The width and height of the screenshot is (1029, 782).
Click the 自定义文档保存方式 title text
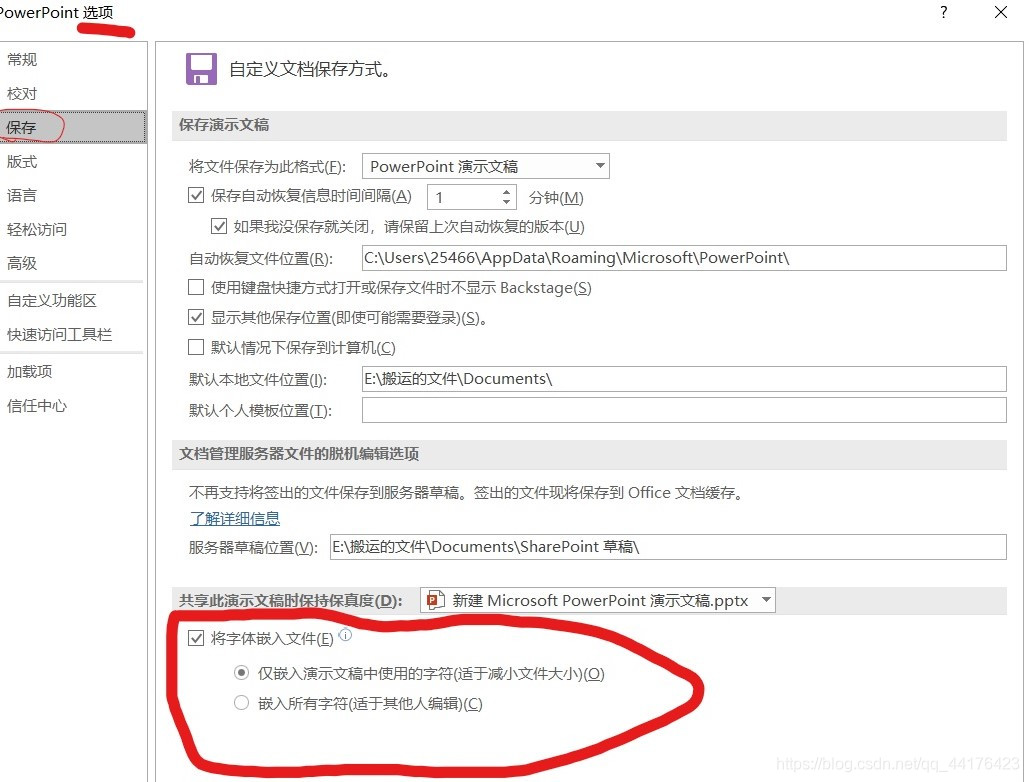pos(310,69)
